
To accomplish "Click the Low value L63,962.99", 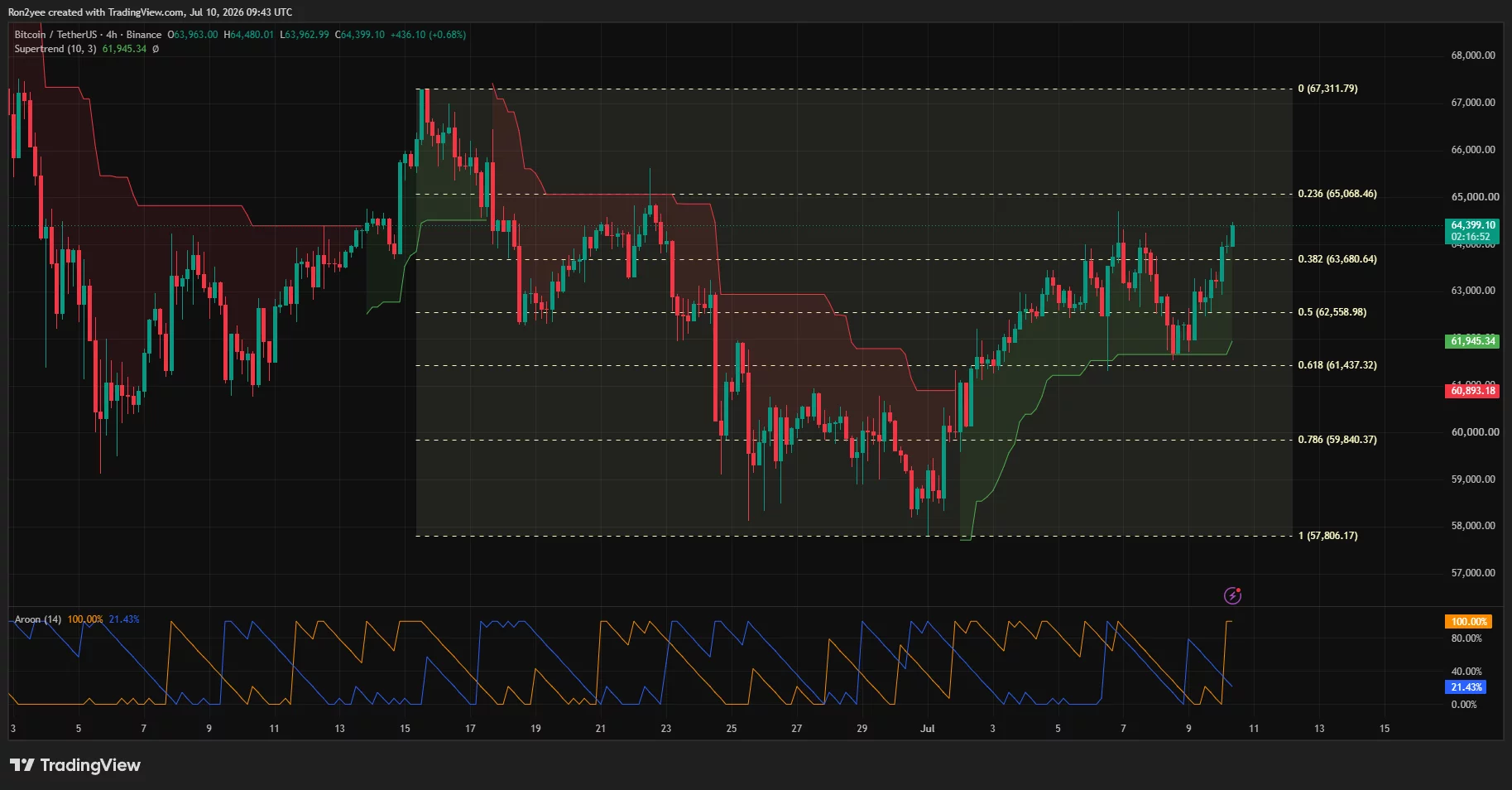I will (305, 35).
